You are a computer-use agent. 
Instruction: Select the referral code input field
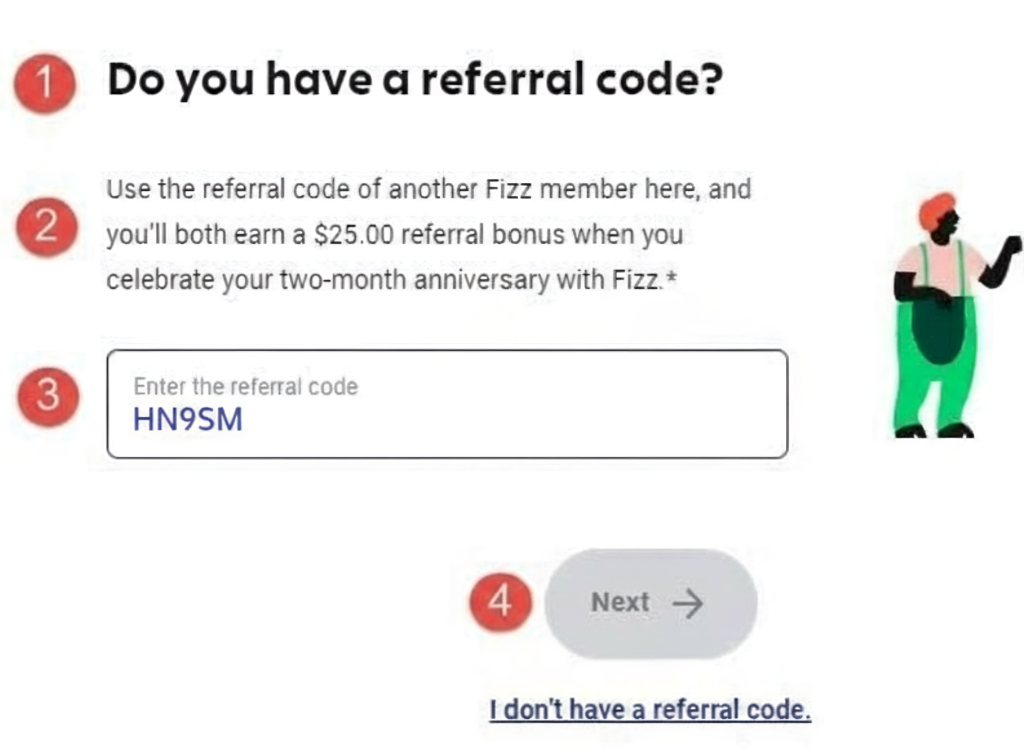tap(447, 403)
